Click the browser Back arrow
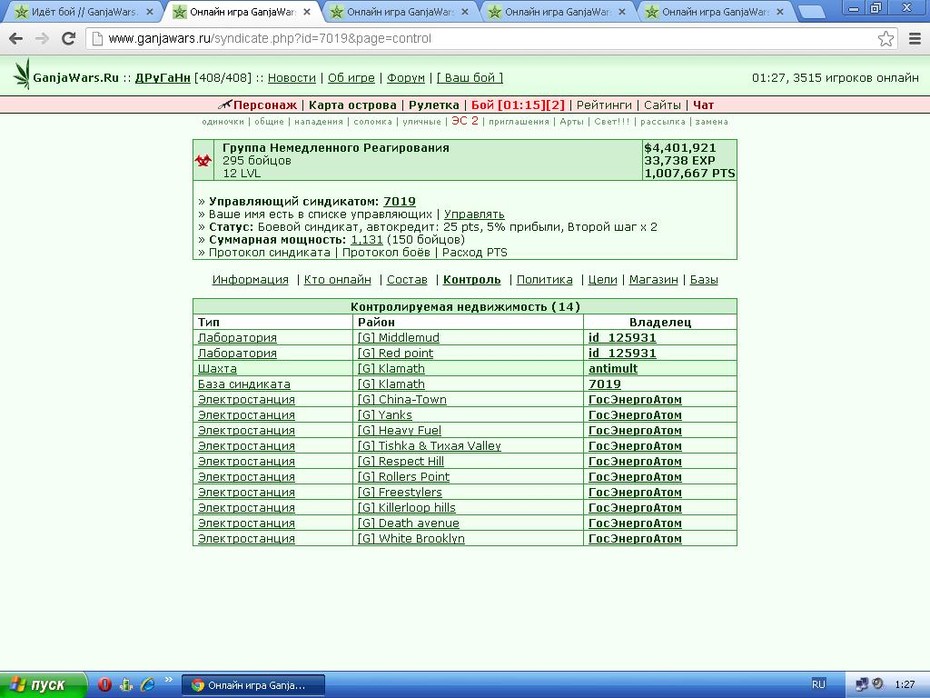 tap(16, 39)
